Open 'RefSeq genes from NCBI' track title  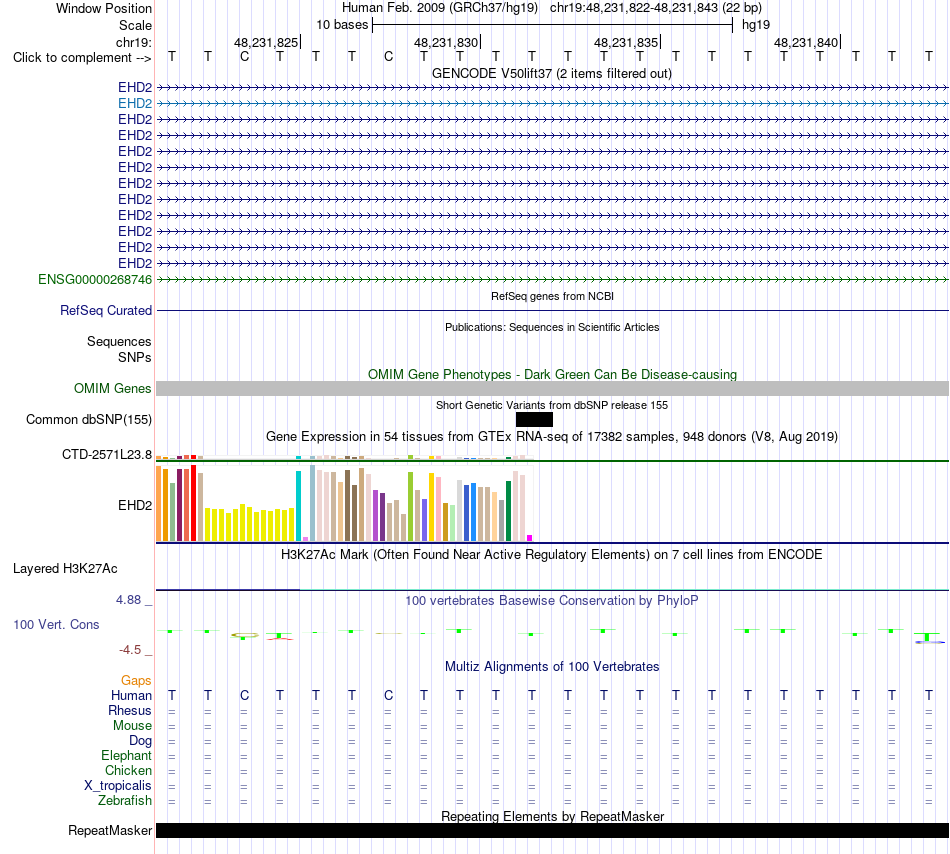(x=552, y=296)
